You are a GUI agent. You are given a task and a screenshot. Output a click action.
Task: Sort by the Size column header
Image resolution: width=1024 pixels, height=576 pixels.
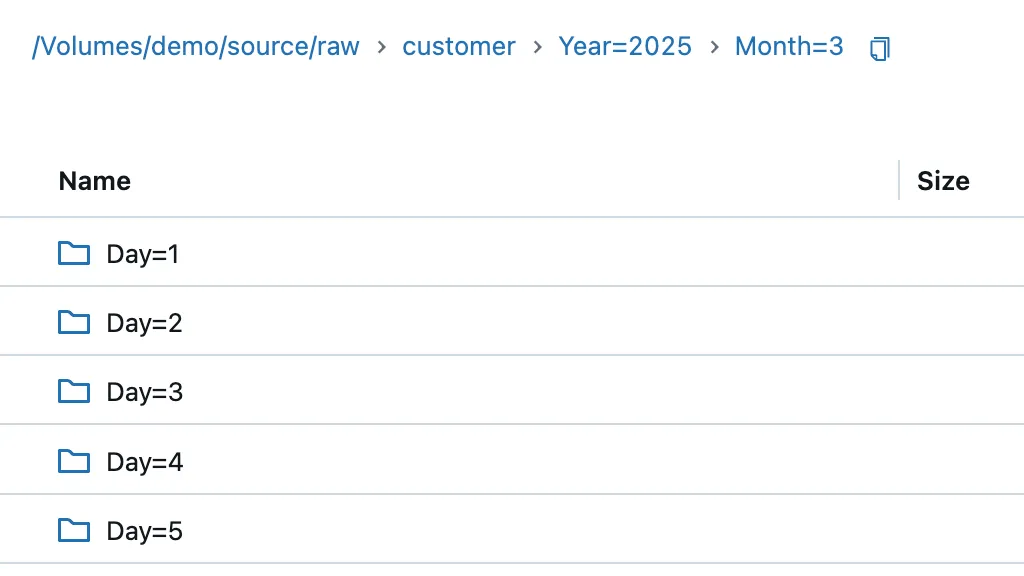coord(943,181)
